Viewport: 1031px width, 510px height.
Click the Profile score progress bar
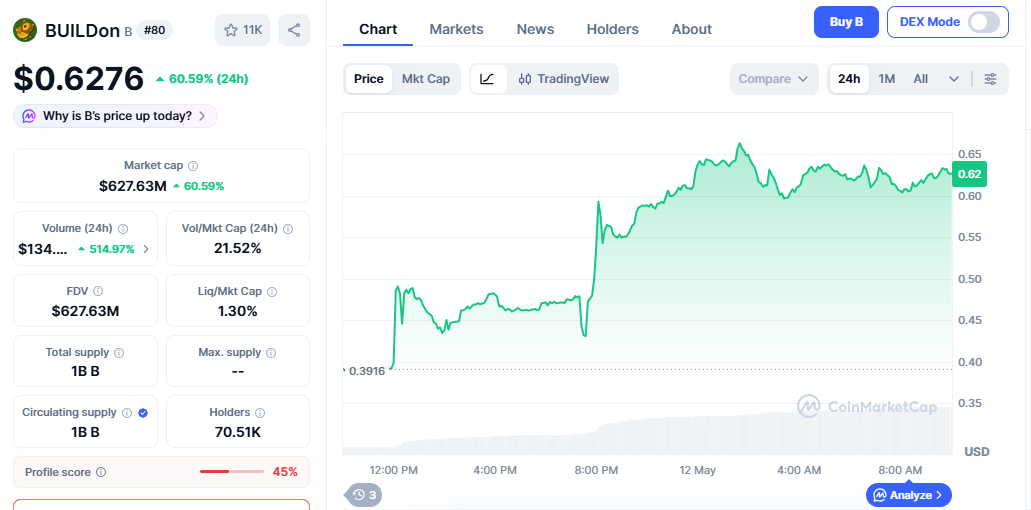click(x=231, y=471)
